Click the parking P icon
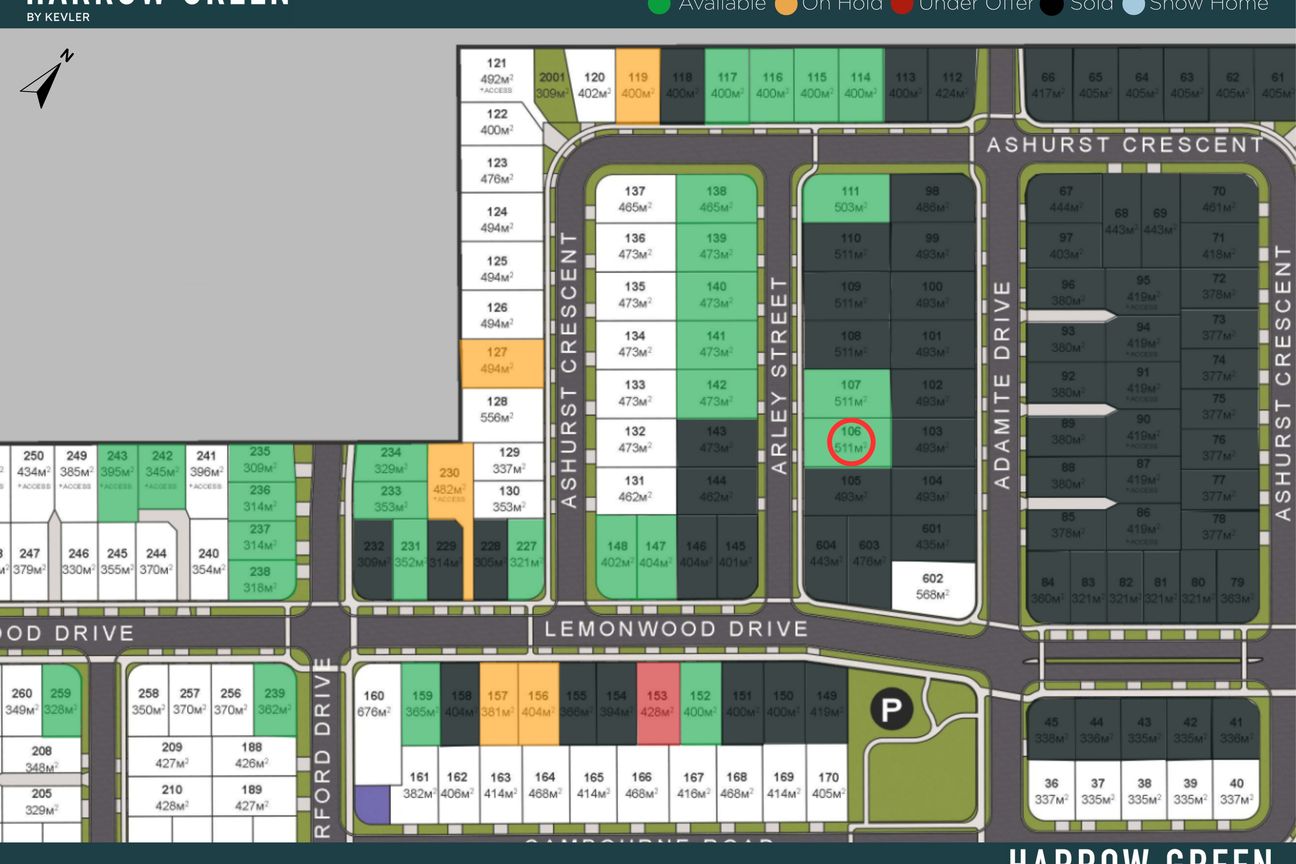Screen dimensions: 1296x864 pos(890,710)
